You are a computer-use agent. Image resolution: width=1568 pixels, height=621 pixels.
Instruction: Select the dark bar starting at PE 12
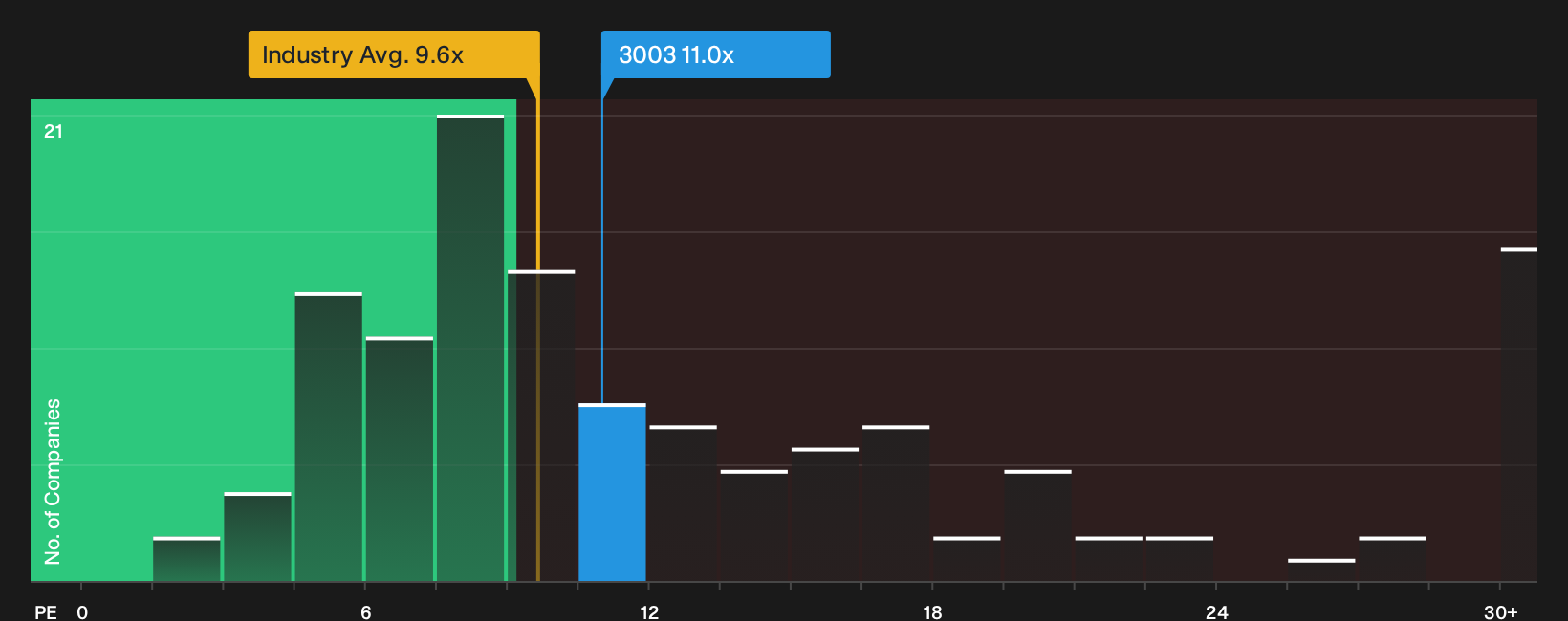683,503
